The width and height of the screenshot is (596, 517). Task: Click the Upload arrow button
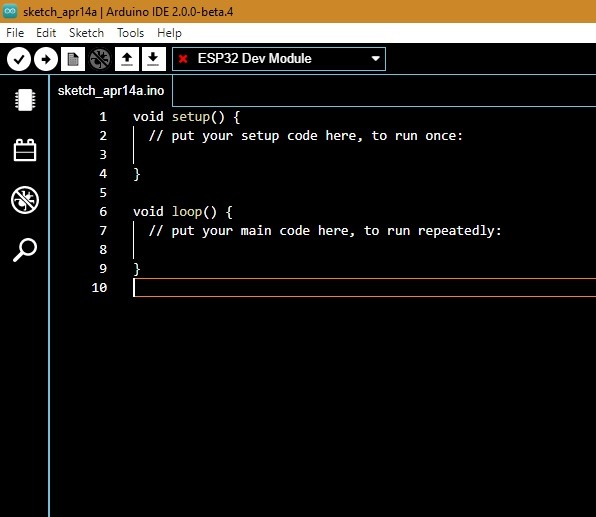(46, 59)
